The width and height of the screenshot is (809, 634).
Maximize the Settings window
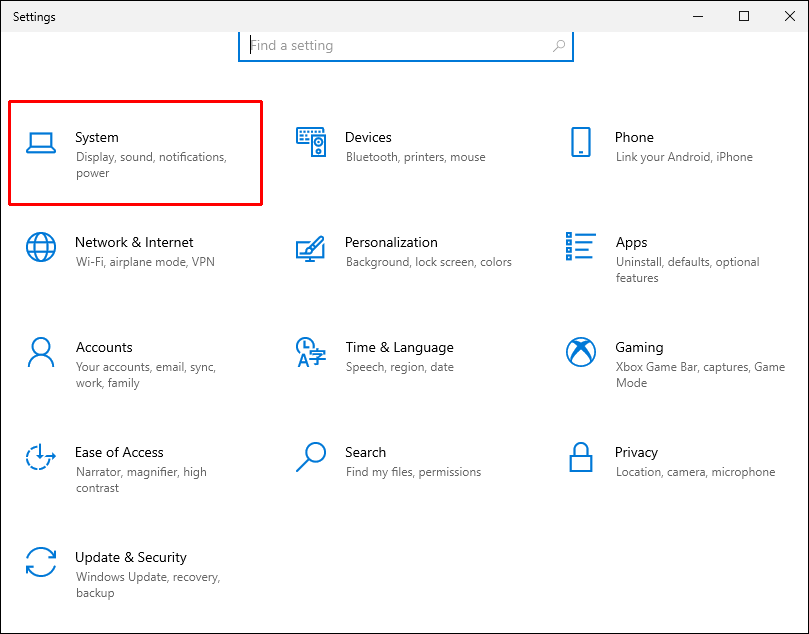tap(743, 17)
